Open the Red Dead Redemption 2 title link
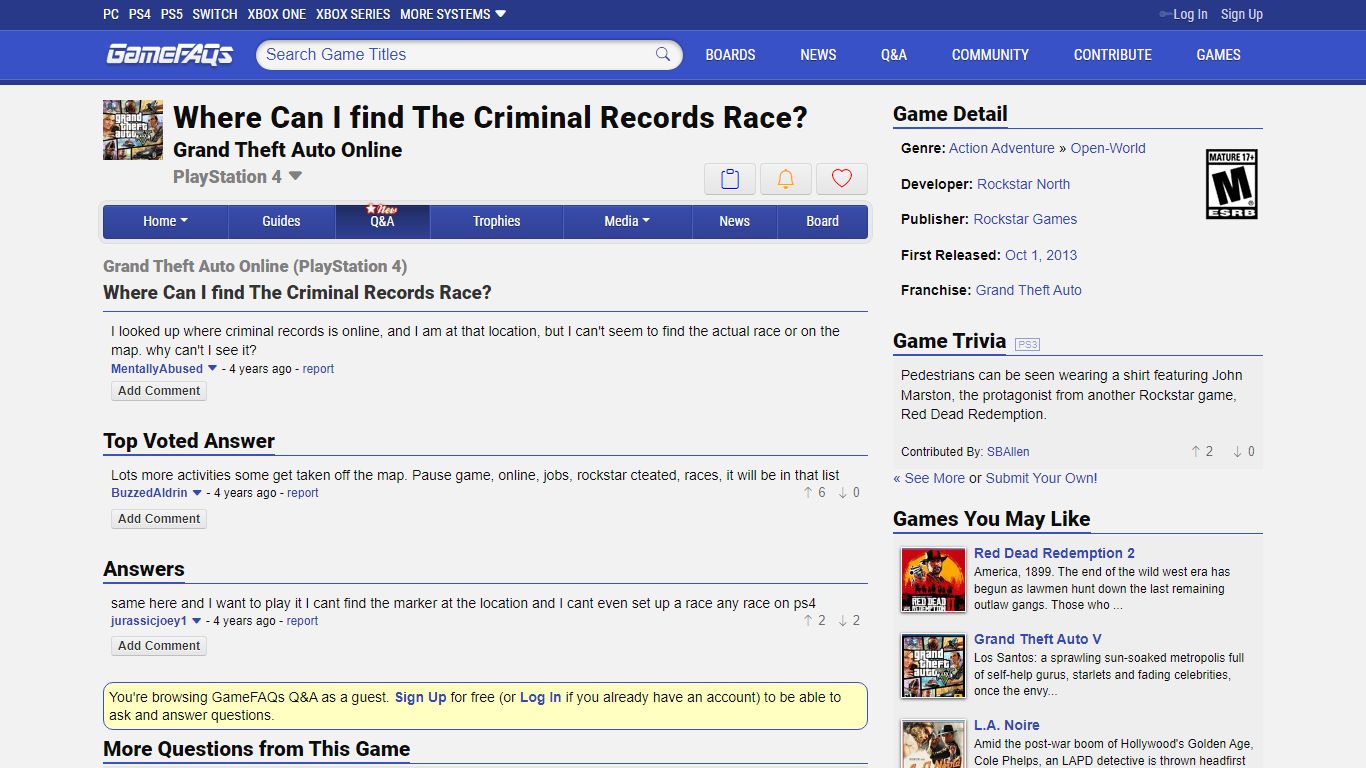Viewport: 1366px width, 768px height. [x=1054, y=553]
